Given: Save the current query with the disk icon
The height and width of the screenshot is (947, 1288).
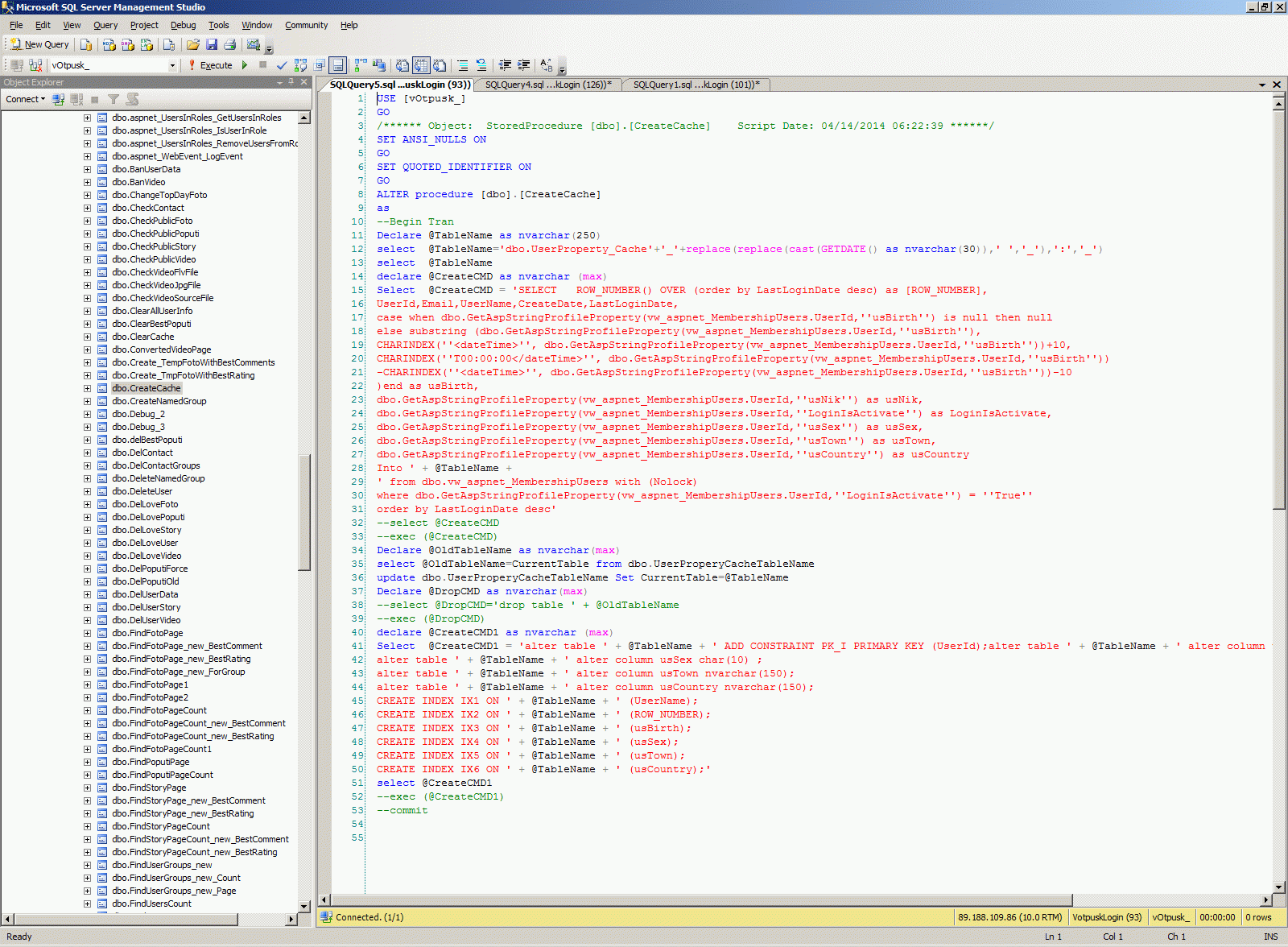Looking at the screenshot, I should click(x=212, y=44).
